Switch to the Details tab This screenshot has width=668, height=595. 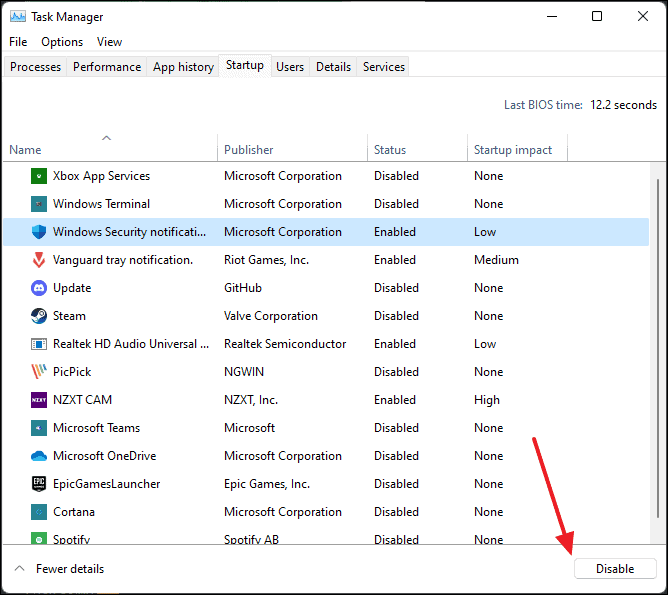[x=334, y=67]
